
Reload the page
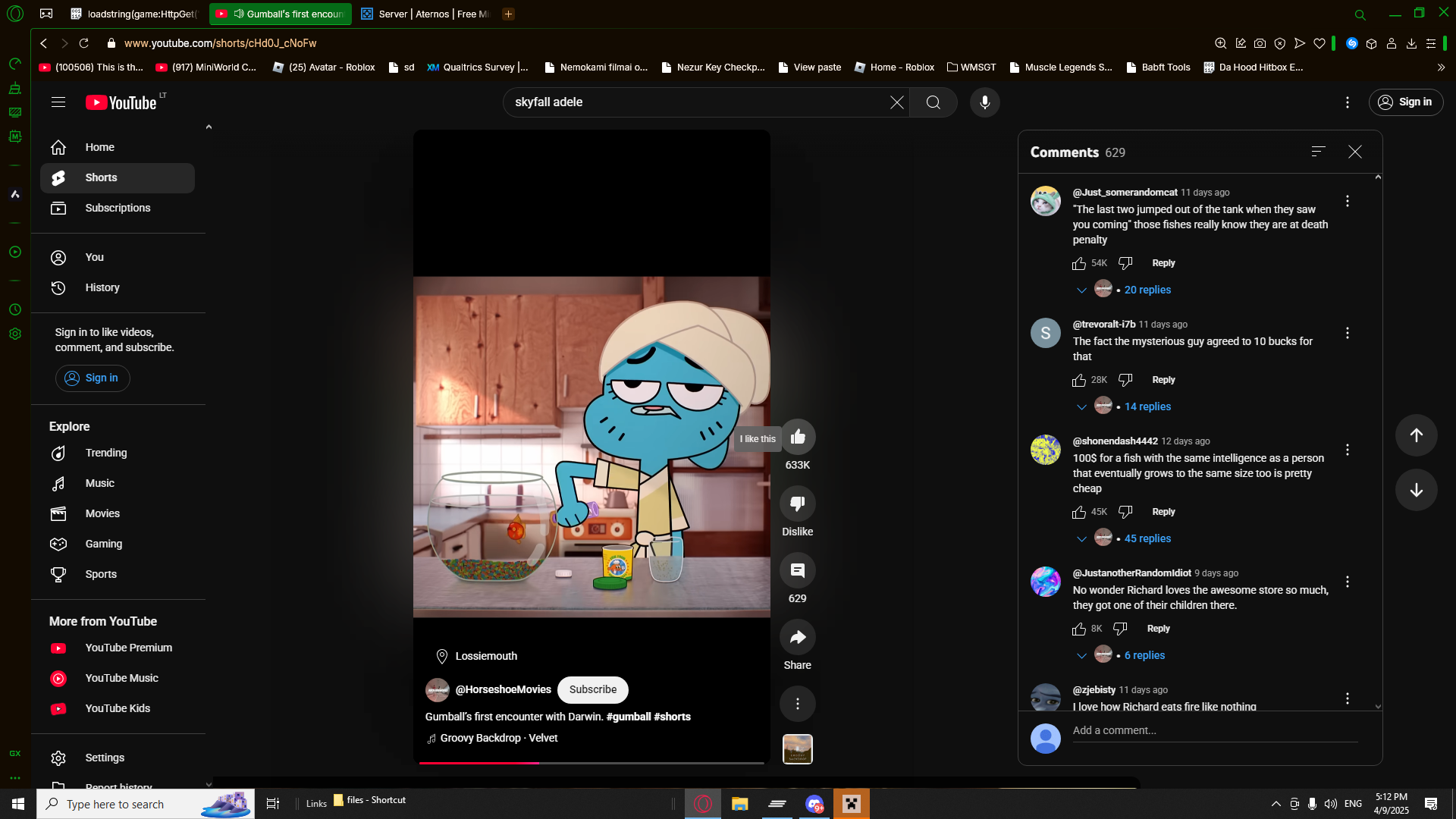(84, 43)
